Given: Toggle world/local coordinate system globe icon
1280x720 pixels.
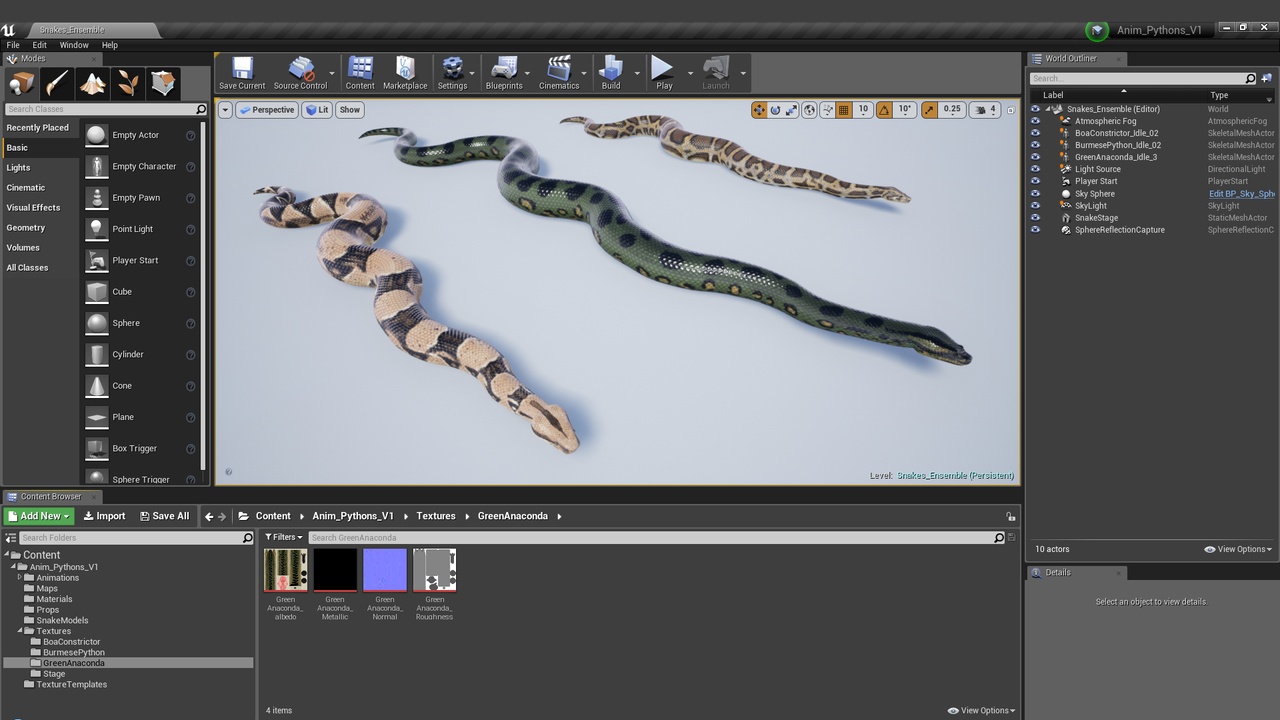Looking at the screenshot, I should pyautogui.click(x=809, y=110).
